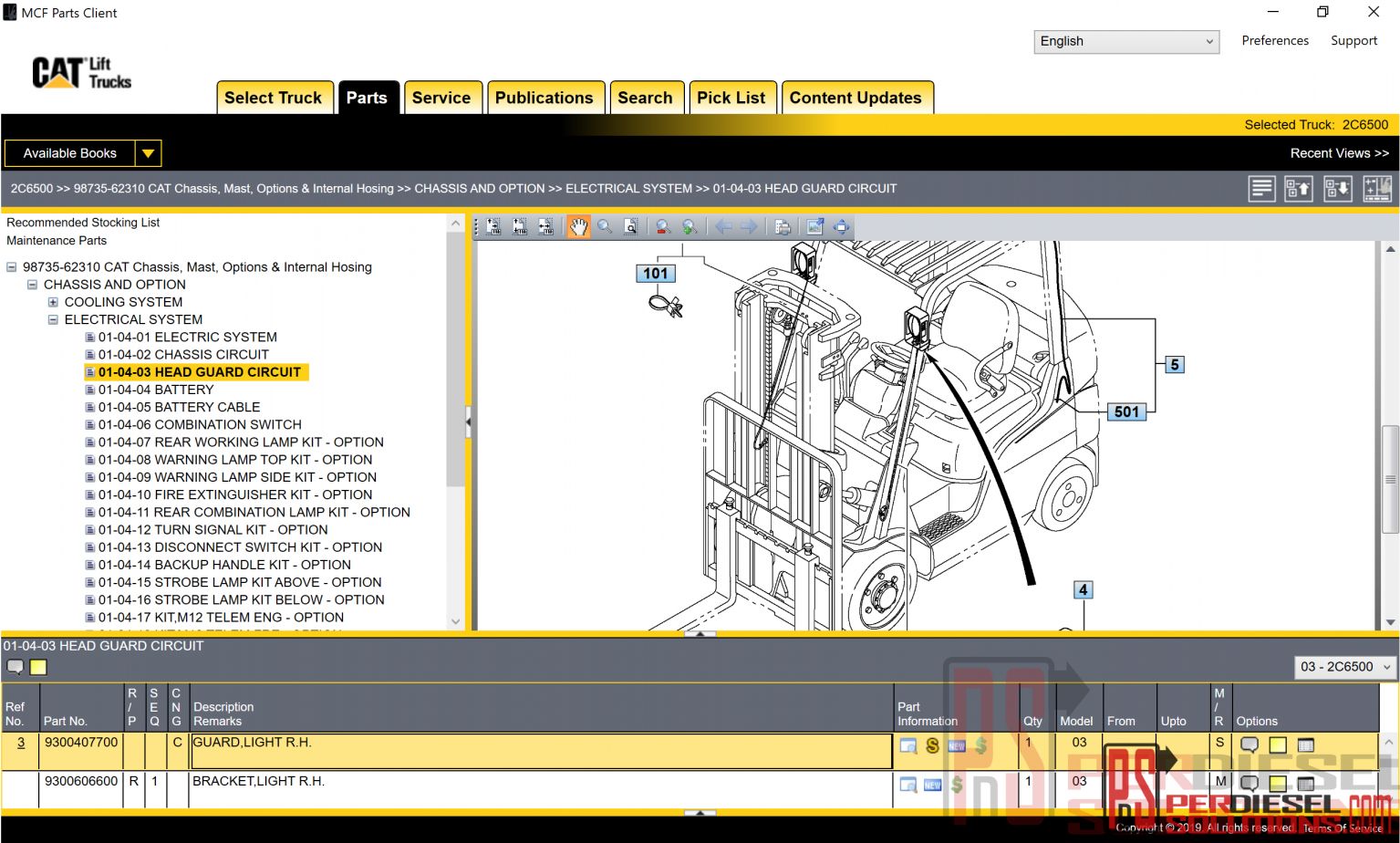
Task: Open the Pick List tab
Action: coord(731,98)
